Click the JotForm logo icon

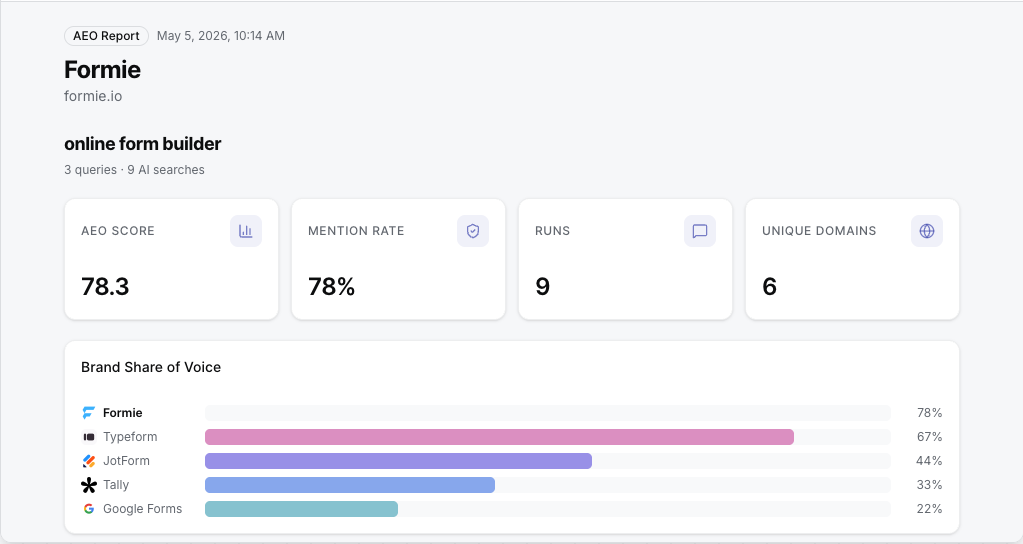[89, 461]
